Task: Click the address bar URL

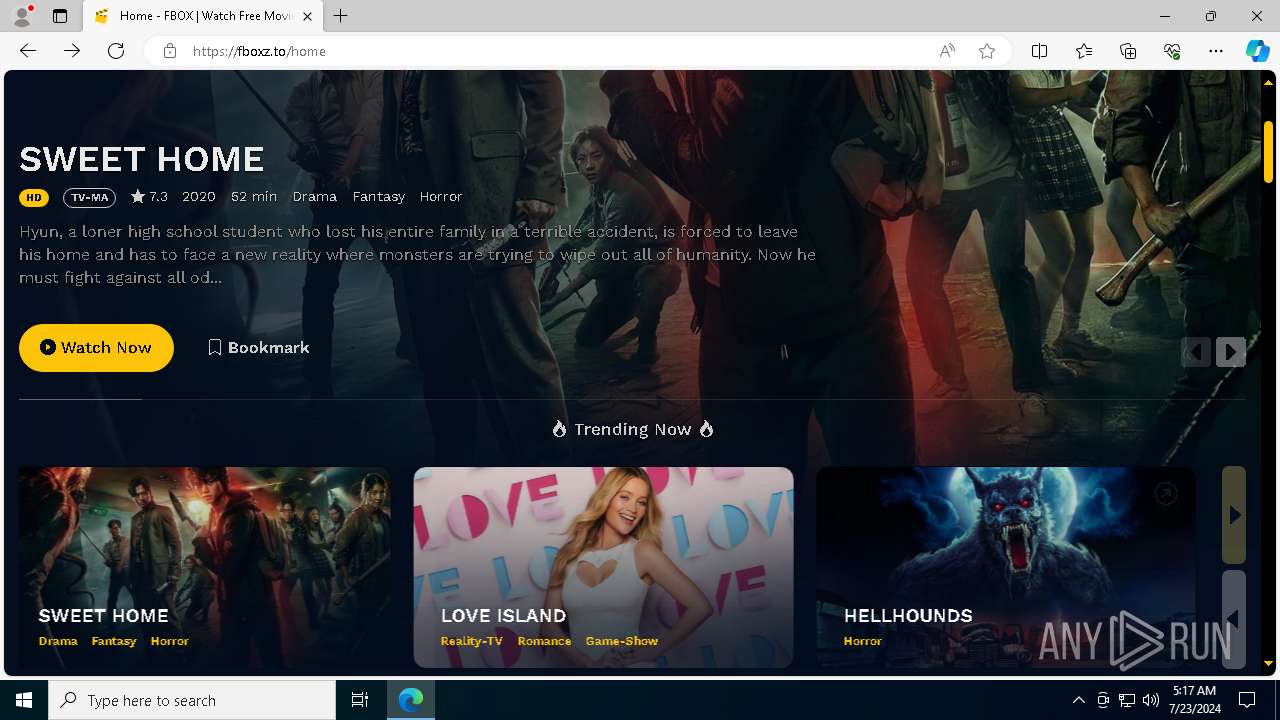Action: coord(259,51)
